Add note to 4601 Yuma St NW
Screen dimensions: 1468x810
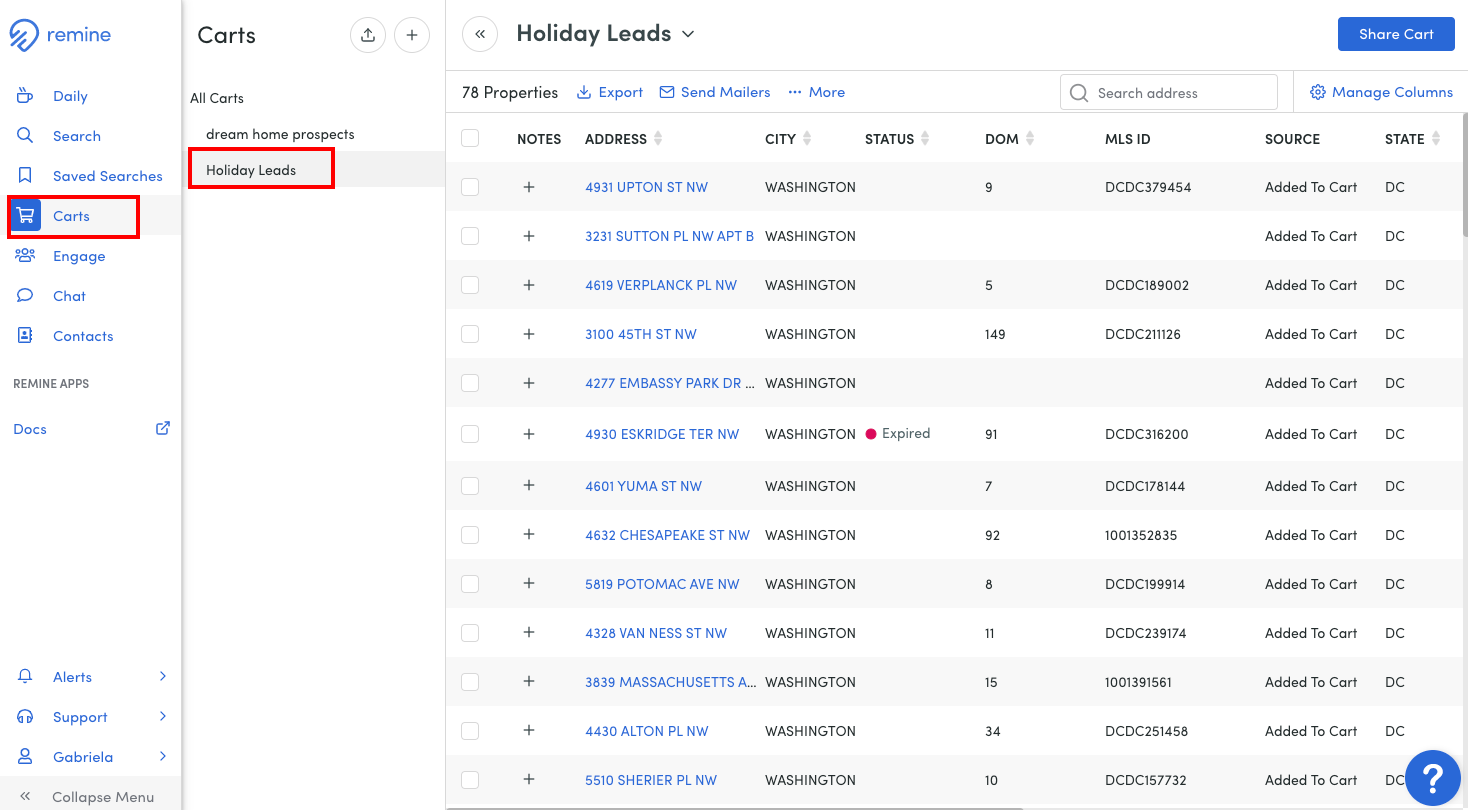(529, 486)
